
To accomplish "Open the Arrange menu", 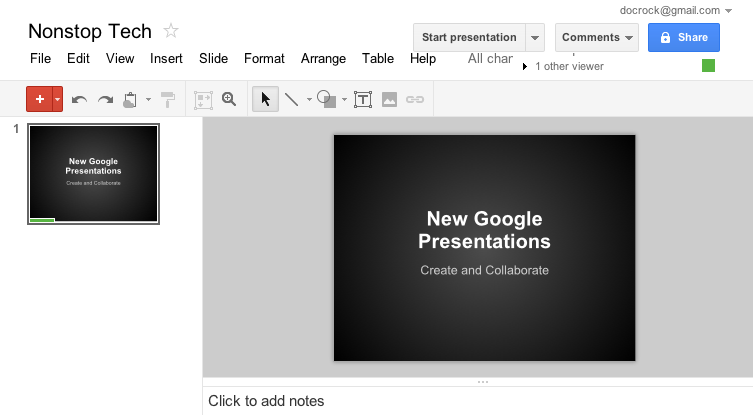I will 323,59.
